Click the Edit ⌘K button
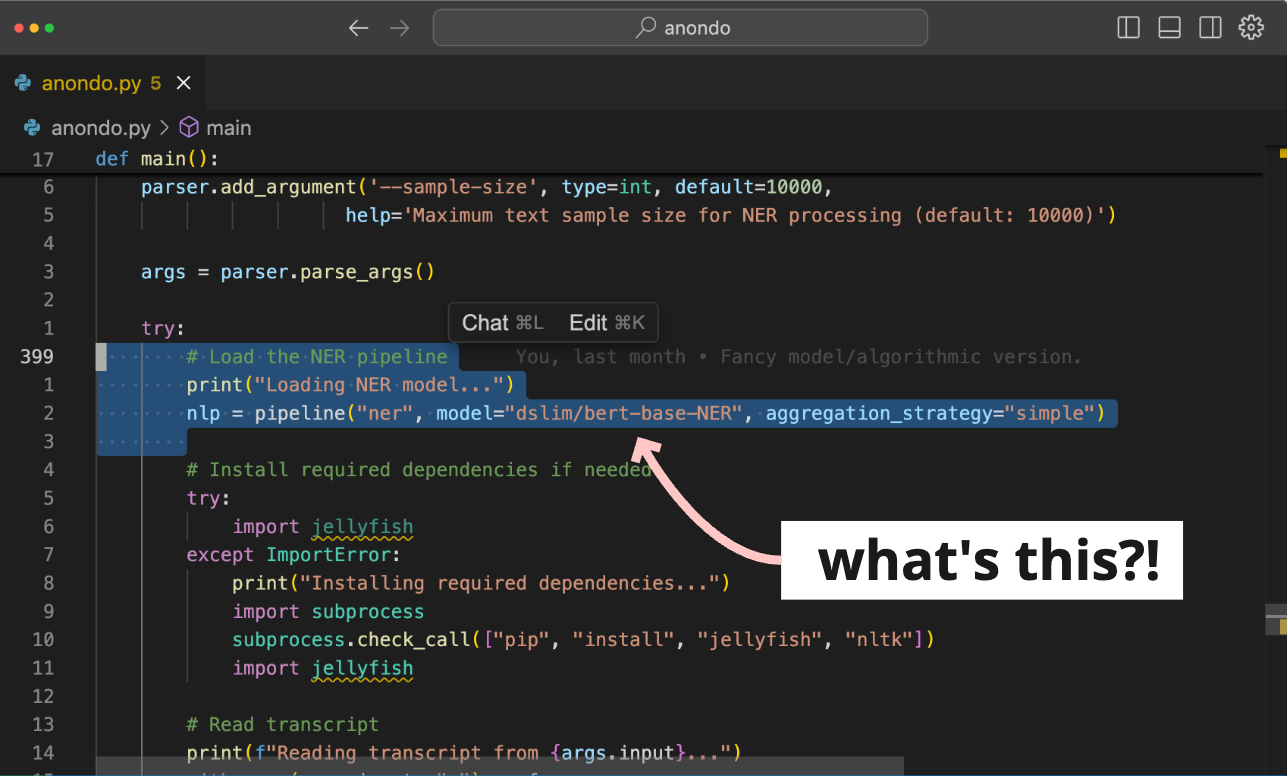 coord(607,322)
